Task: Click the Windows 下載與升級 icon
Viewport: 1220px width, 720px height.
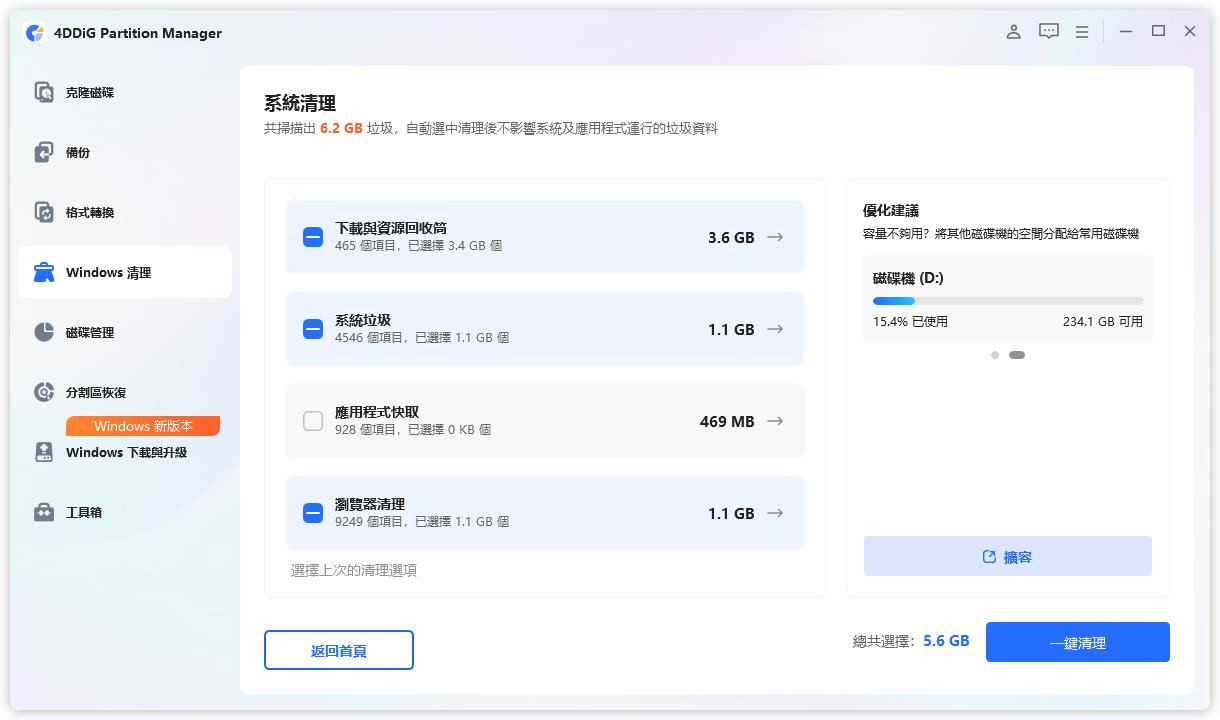Action: 44,452
